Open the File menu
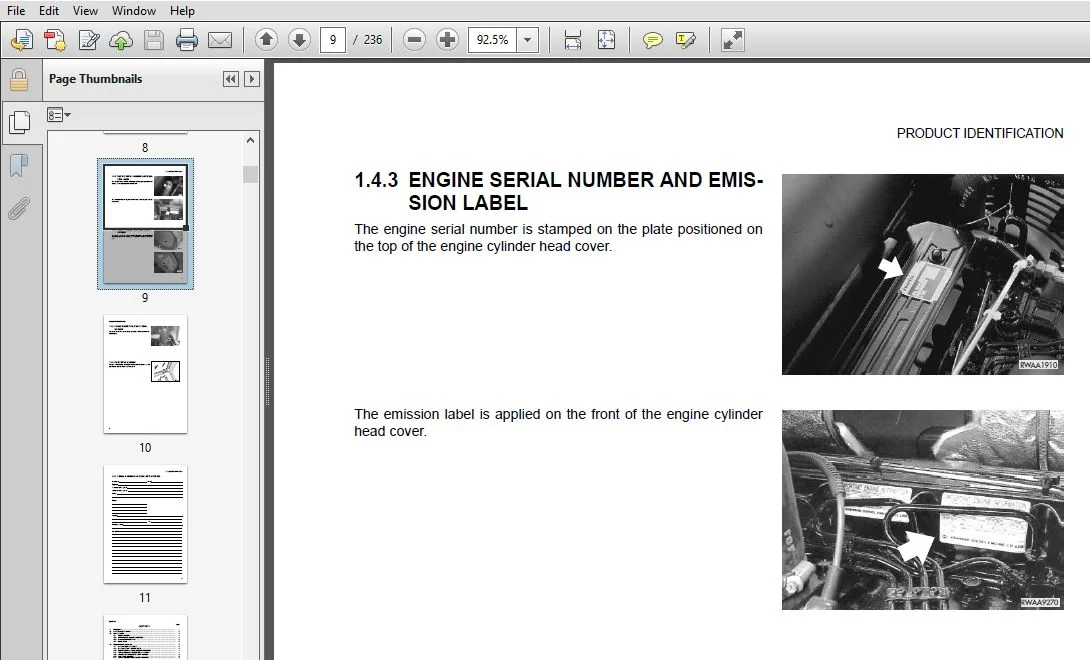 (15, 10)
